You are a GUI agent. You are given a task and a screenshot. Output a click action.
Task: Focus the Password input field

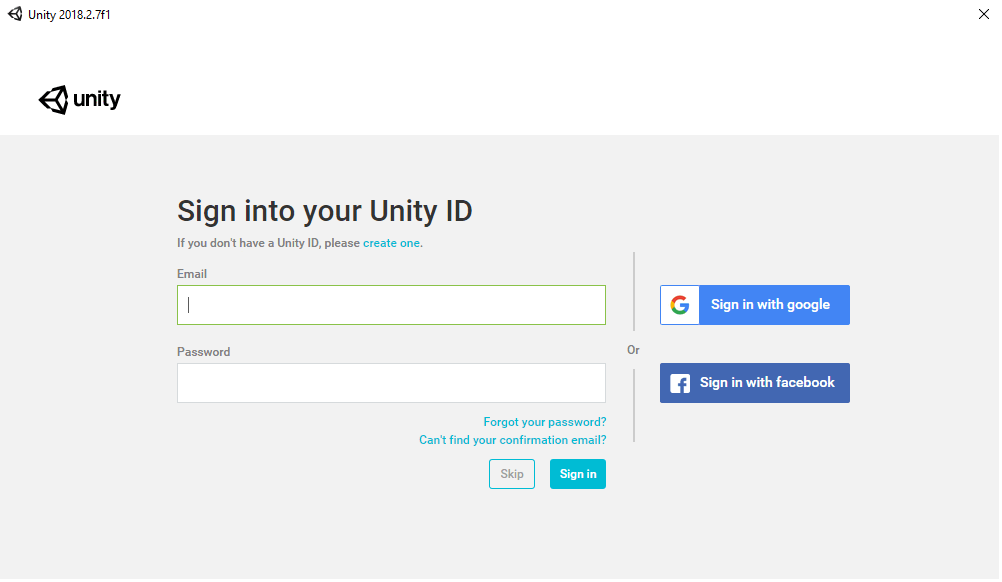point(392,384)
